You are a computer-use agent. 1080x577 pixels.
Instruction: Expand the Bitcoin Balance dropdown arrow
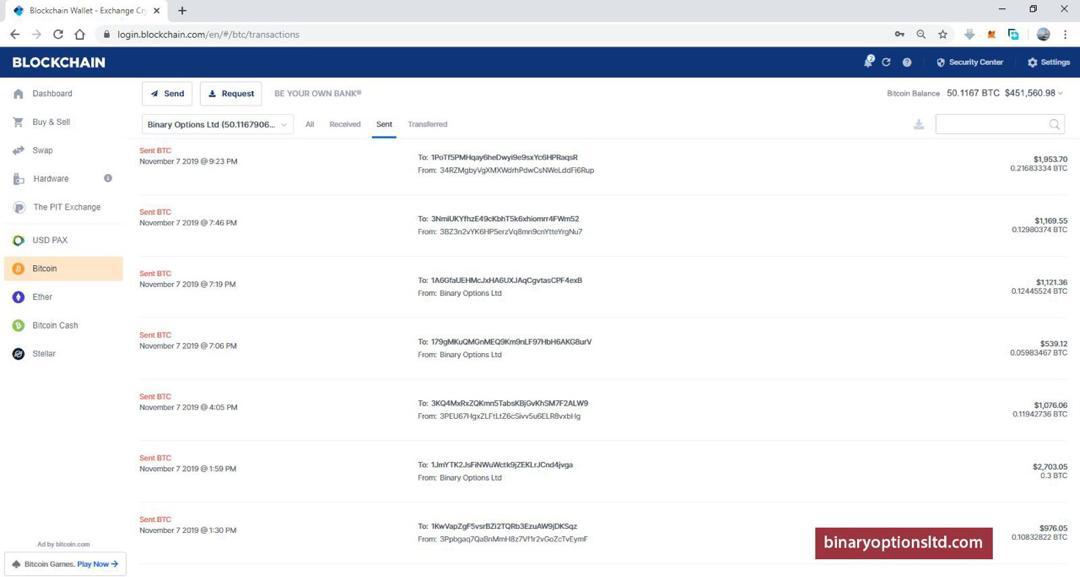[1061, 93]
